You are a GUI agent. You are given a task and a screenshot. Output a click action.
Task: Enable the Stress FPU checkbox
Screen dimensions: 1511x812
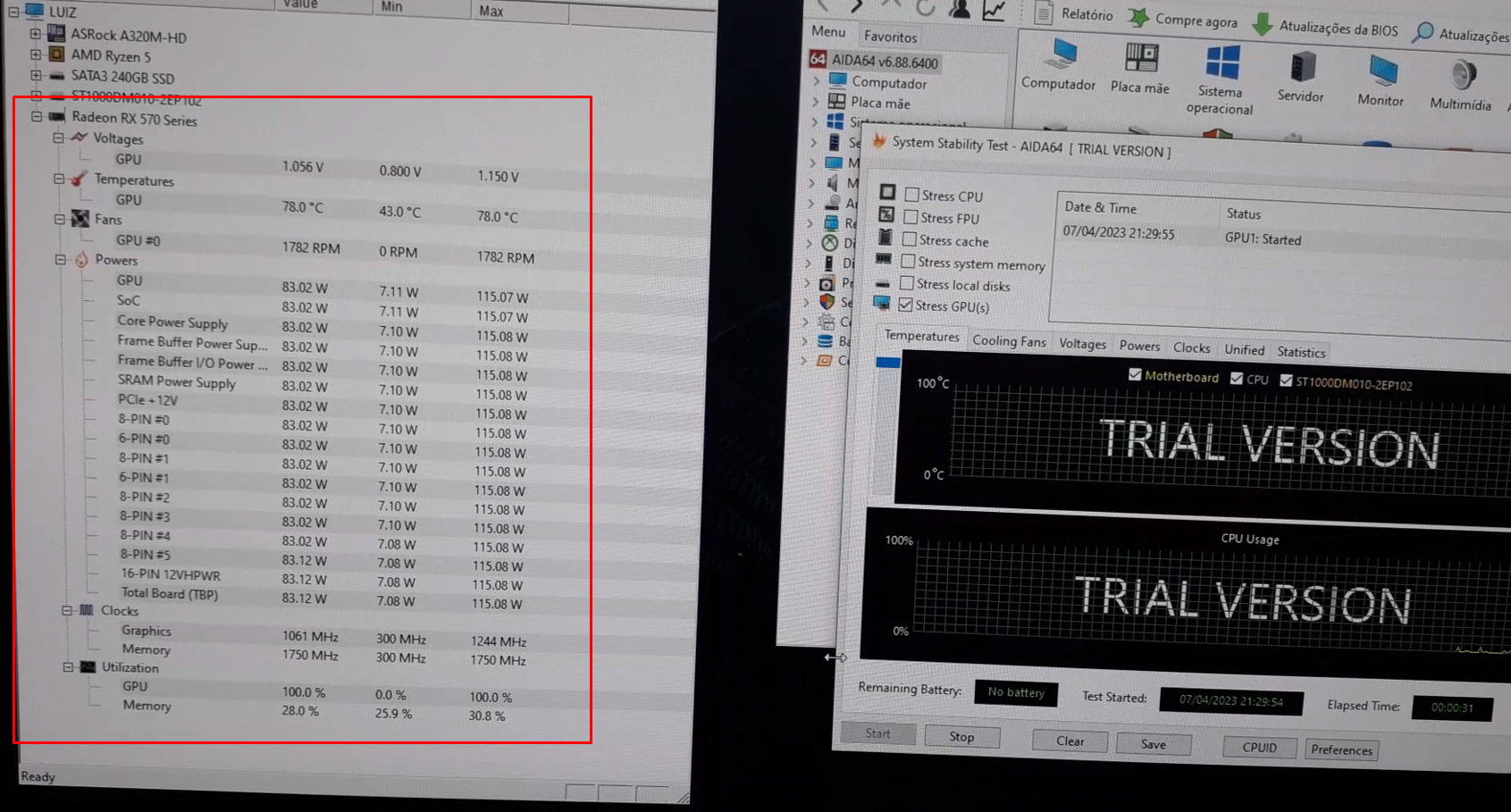click(911, 216)
